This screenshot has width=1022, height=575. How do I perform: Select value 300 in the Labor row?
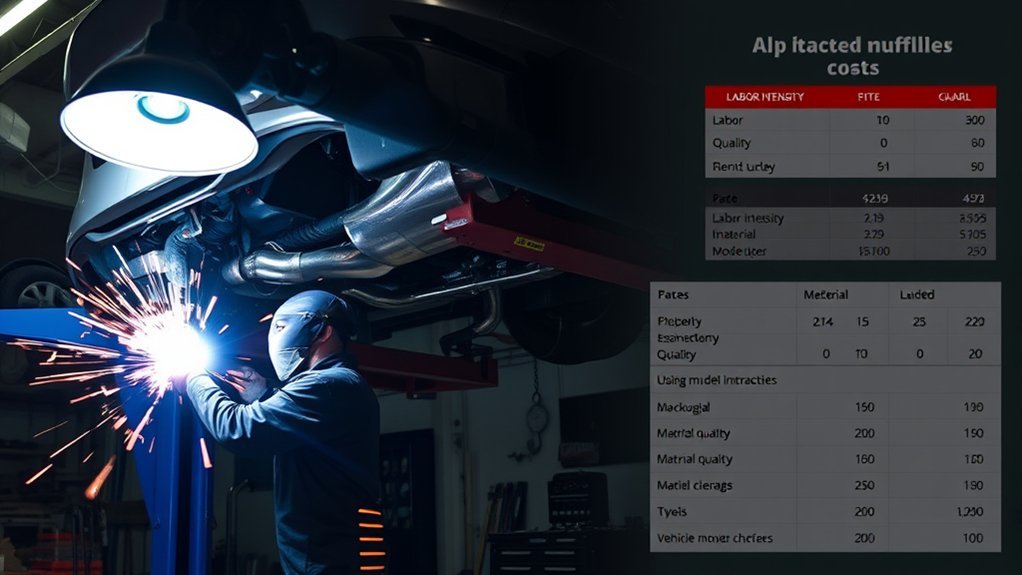tap(974, 121)
